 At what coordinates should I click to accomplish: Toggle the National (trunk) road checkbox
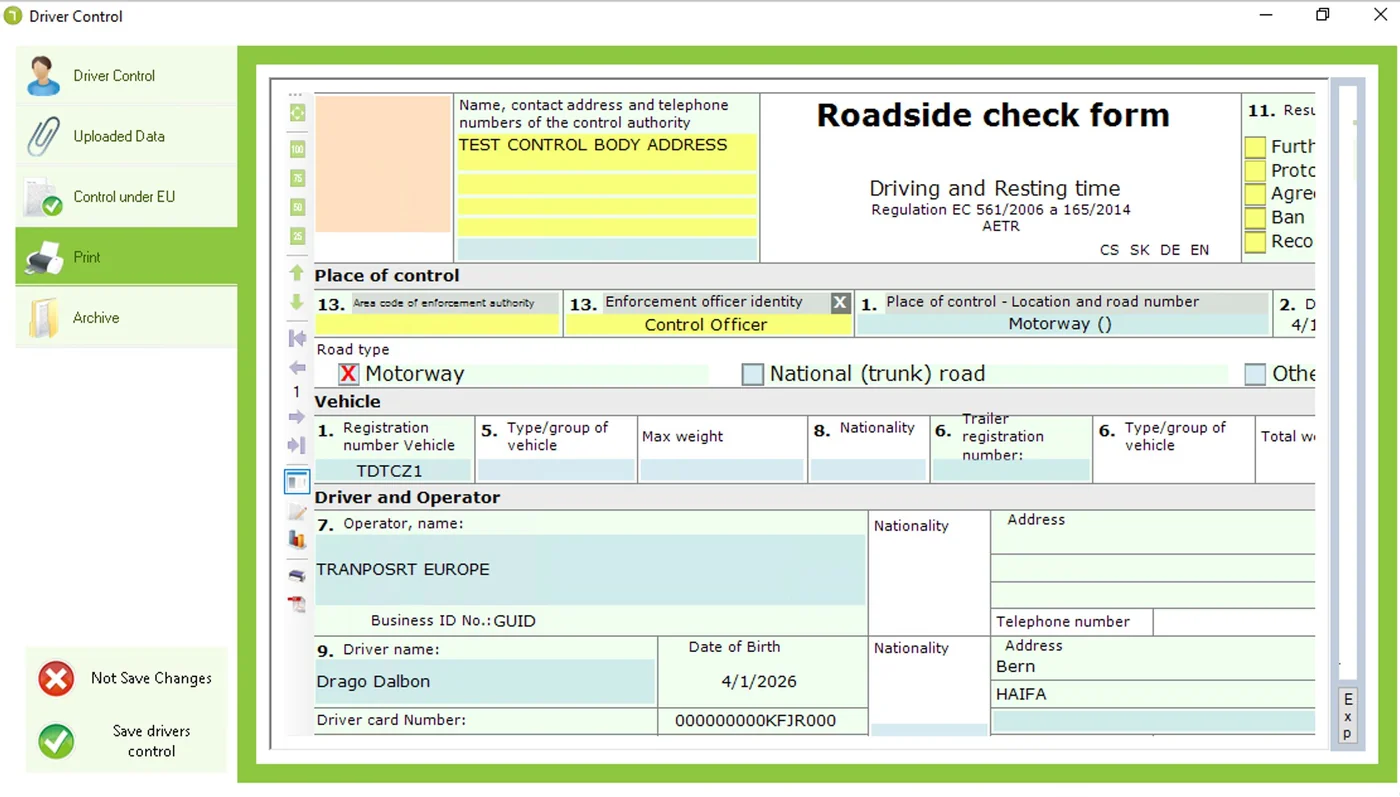(752, 373)
